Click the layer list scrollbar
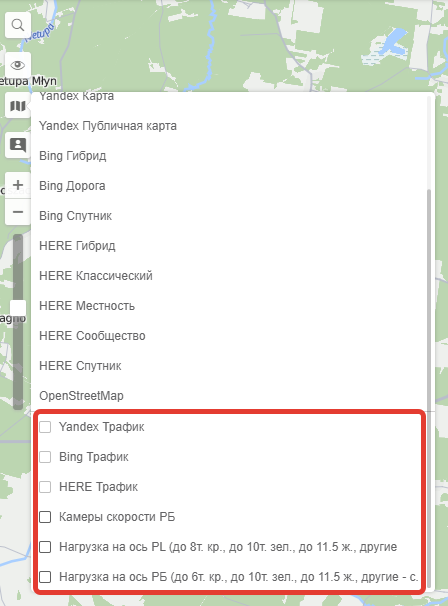The image size is (448, 606). [x=429, y=298]
